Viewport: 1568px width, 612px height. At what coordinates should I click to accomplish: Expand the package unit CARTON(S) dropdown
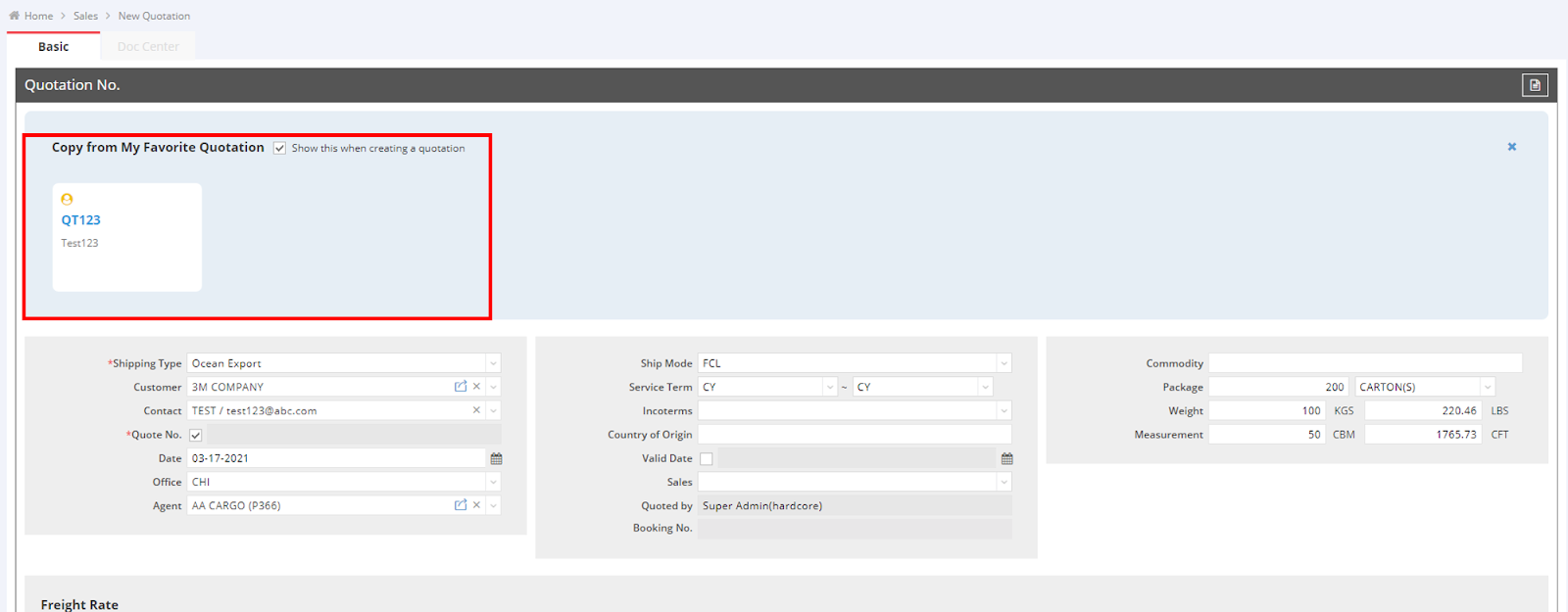tap(1487, 387)
